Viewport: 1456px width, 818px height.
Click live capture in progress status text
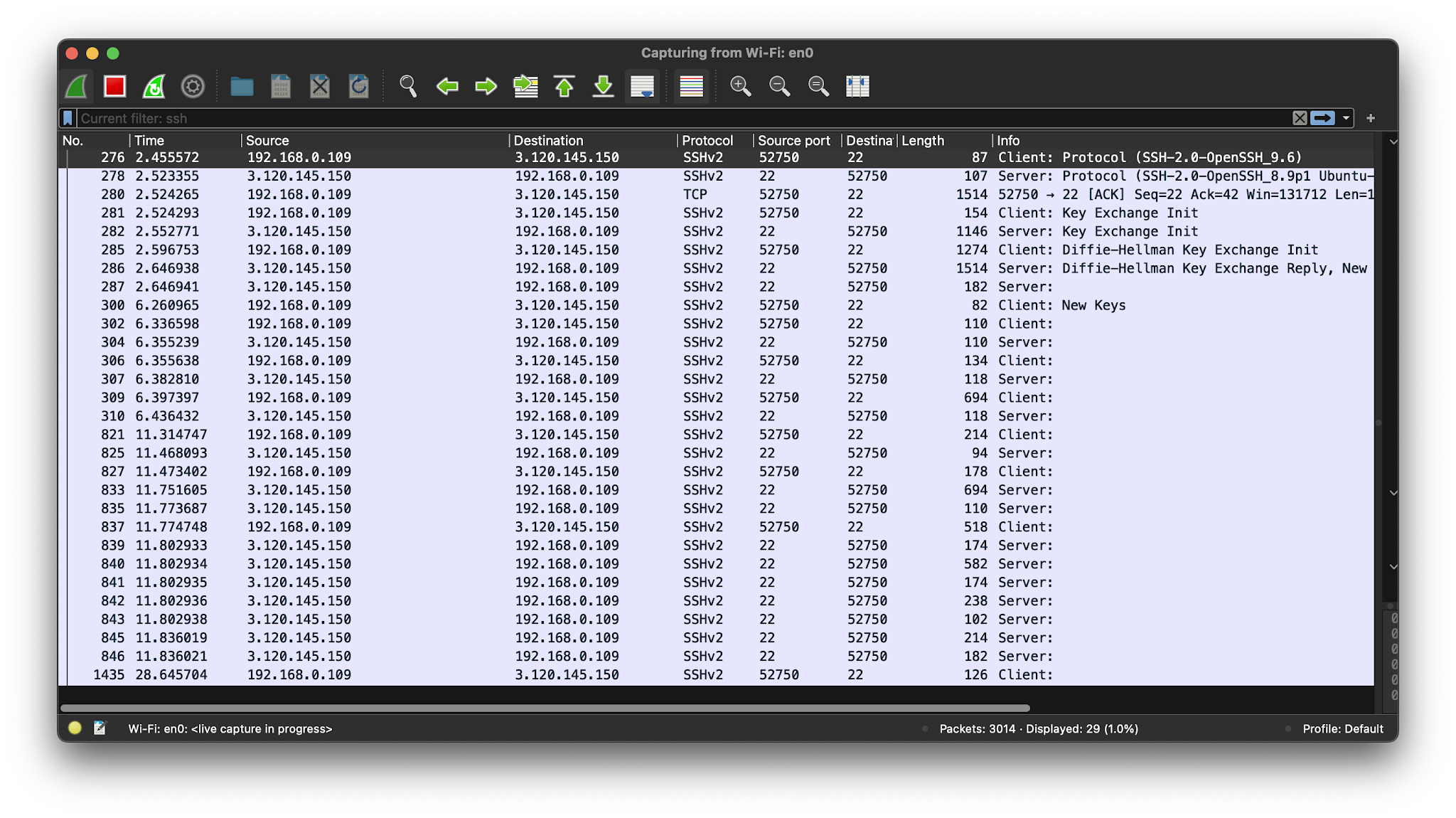pos(230,728)
